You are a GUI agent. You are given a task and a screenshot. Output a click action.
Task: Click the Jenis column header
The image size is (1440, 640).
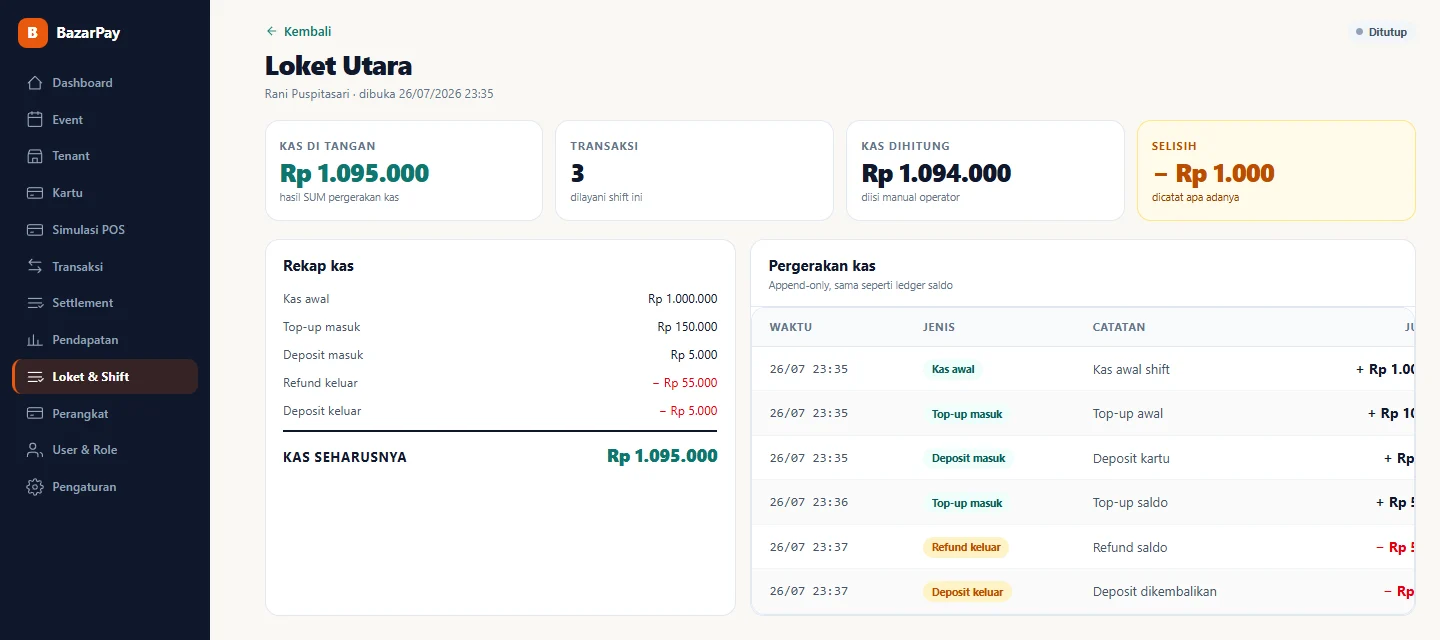pyautogui.click(x=938, y=327)
